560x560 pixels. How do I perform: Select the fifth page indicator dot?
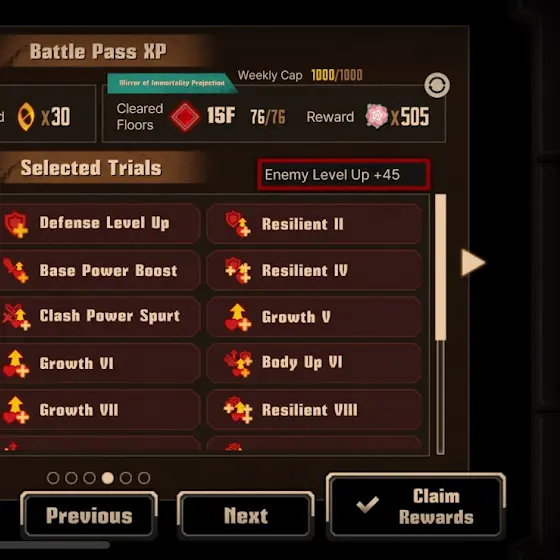[x=126, y=478]
